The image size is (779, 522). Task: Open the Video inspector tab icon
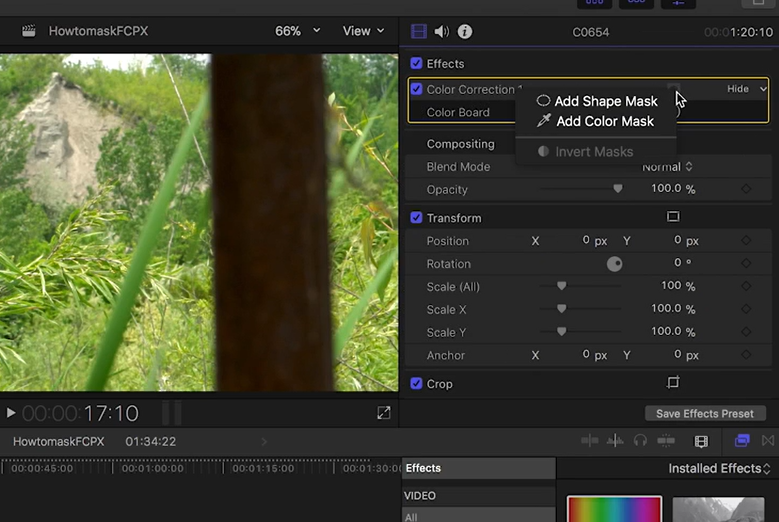(x=419, y=31)
